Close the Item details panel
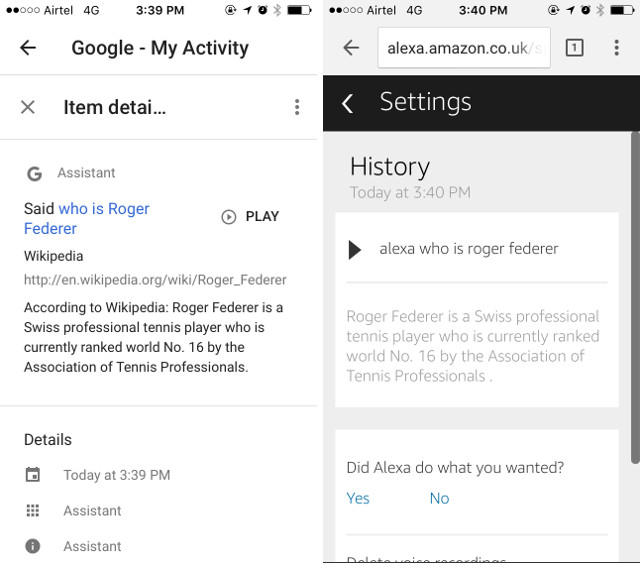The width and height of the screenshot is (640, 563). 28,107
